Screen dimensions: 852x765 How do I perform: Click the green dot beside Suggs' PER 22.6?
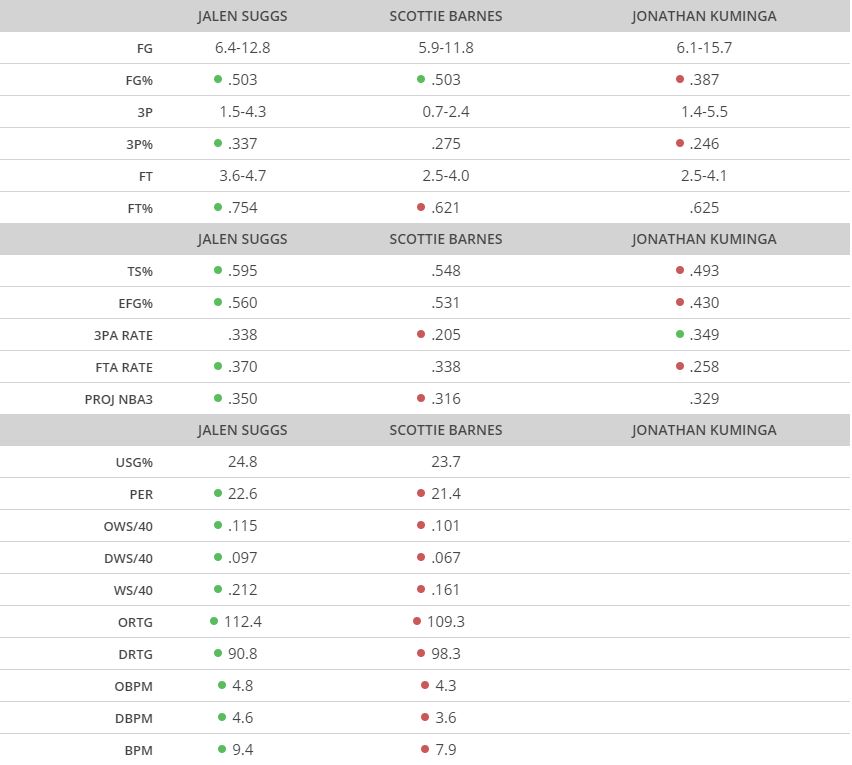[218, 494]
